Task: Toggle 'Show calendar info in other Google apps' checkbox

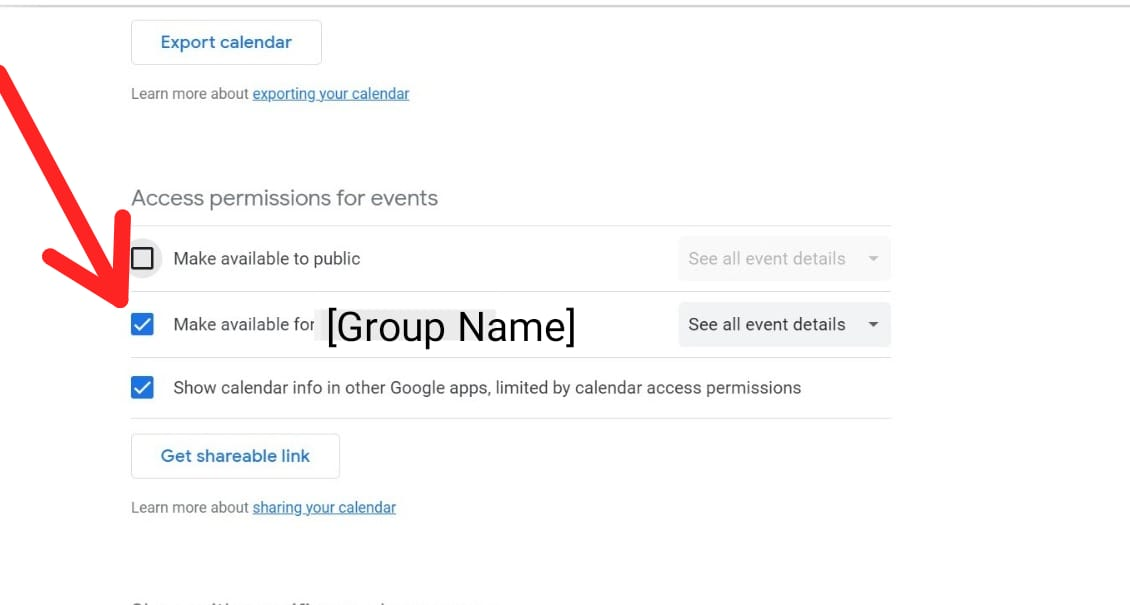Action: pos(143,388)
